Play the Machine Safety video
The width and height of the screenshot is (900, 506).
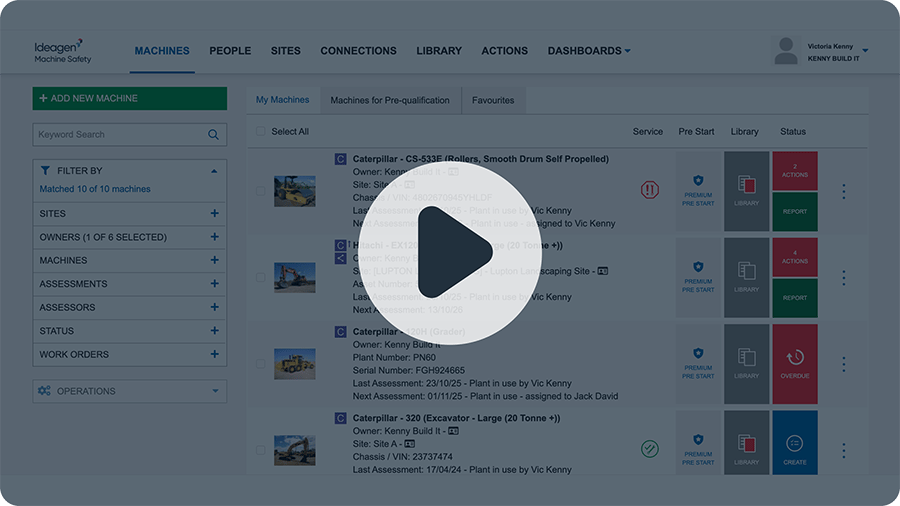449,253
